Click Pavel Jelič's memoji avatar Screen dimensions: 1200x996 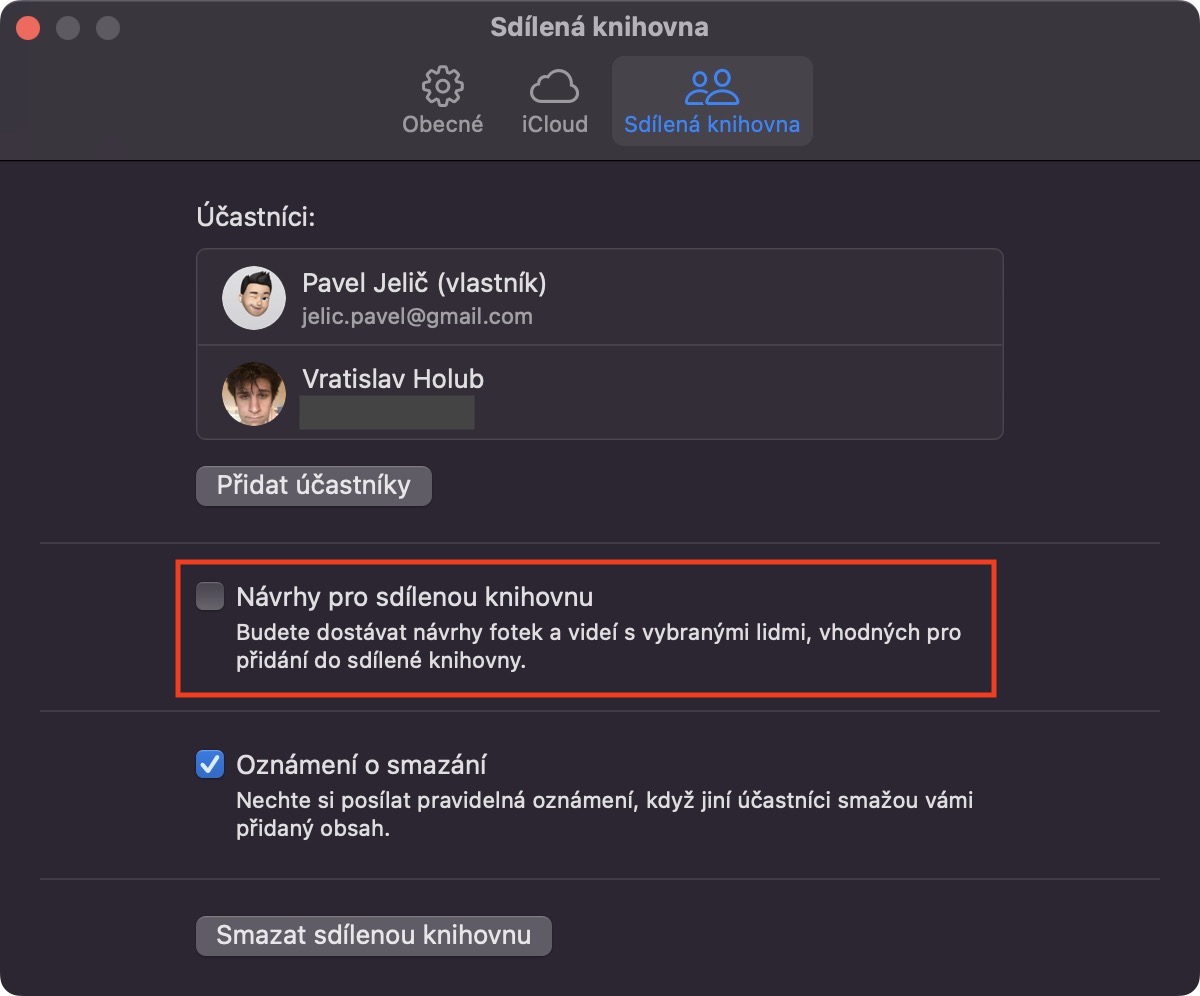click(254, 298)
